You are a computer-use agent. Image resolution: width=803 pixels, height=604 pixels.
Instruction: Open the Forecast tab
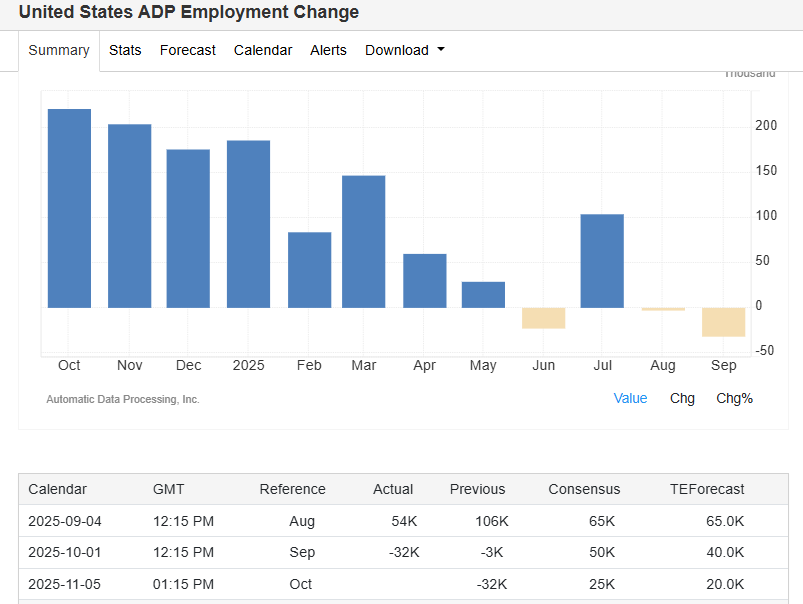coord(187,50)
